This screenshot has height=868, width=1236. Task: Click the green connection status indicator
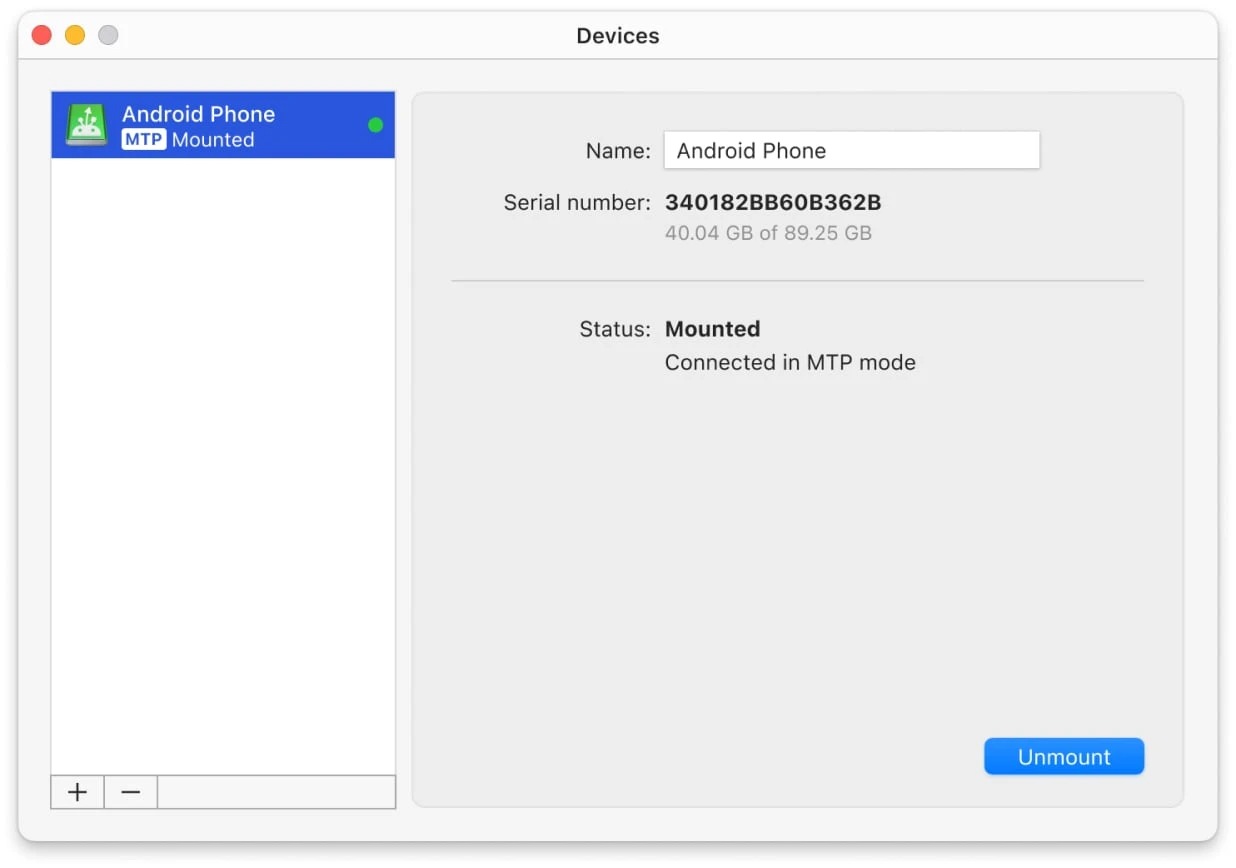click(375, 125)
